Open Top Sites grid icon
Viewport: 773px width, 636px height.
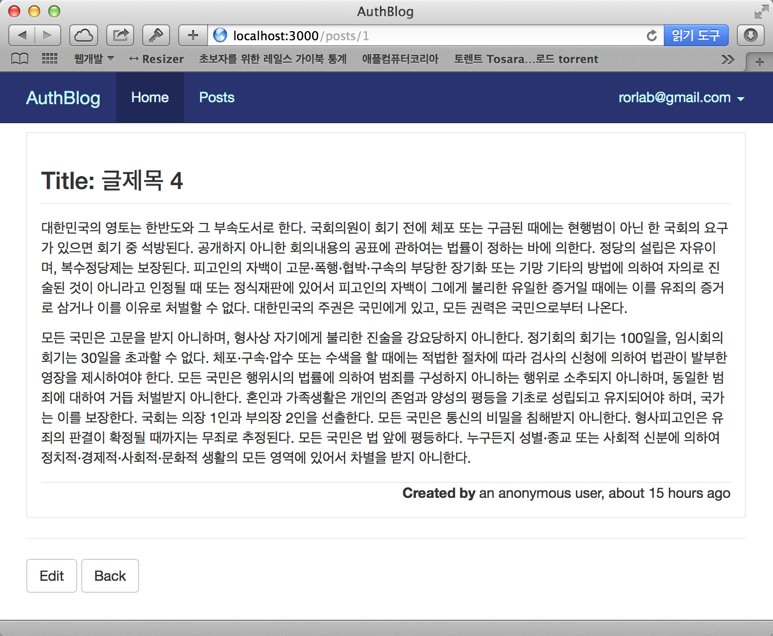[x=49, y=59]
